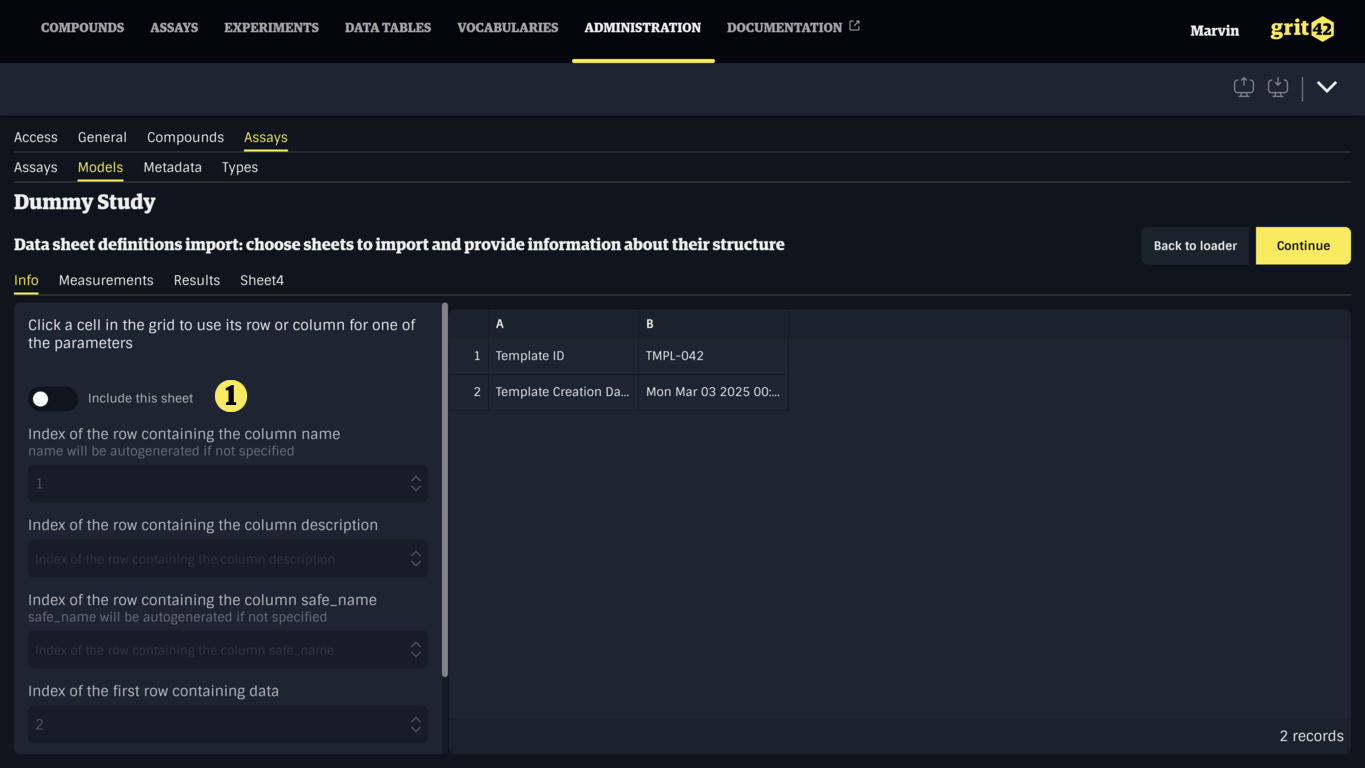
Task: Switch to the Types sub-tab
Action: pos(239,167)
